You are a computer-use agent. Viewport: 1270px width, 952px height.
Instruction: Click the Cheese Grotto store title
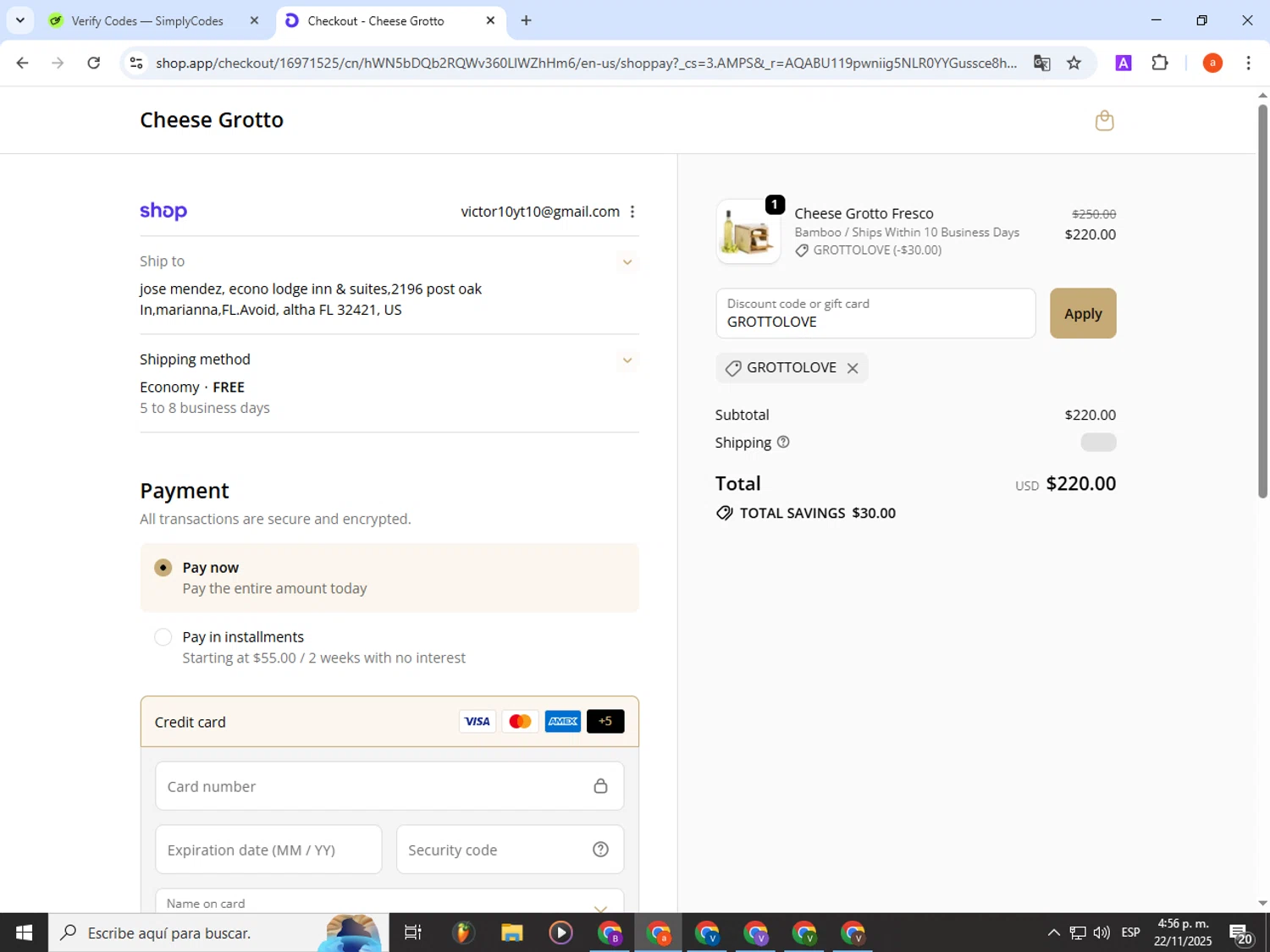212,120
